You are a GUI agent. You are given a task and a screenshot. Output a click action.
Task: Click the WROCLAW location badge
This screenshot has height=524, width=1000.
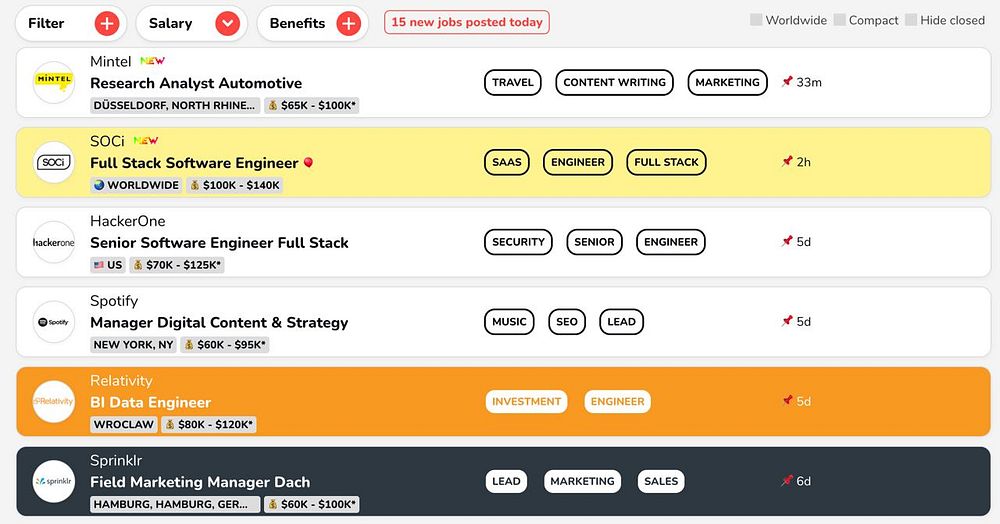click(x=124, y=424)
